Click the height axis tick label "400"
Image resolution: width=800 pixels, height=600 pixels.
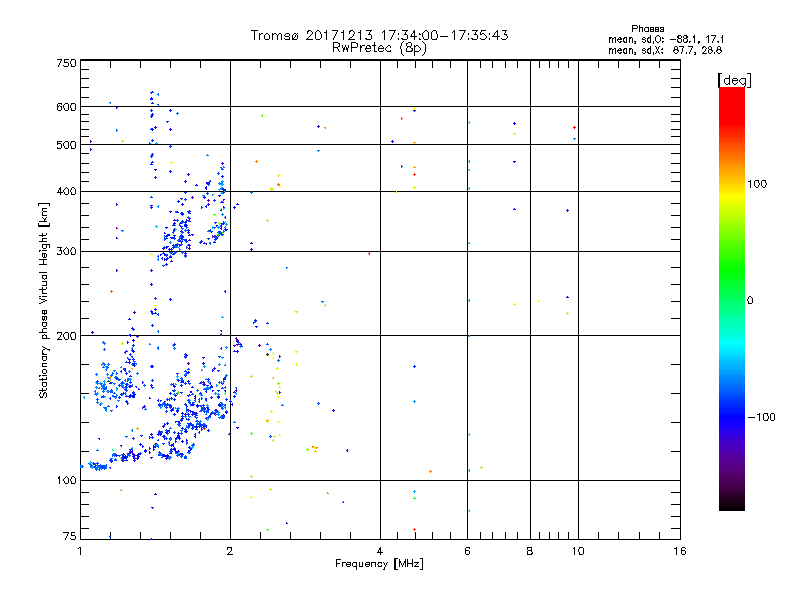point(66,191)
